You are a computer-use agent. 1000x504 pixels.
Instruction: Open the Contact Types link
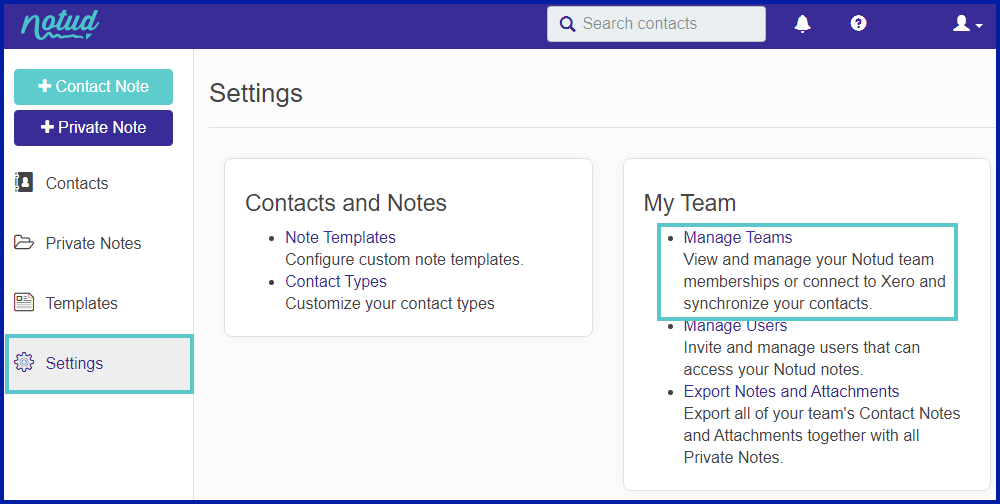tap(335, 281)
